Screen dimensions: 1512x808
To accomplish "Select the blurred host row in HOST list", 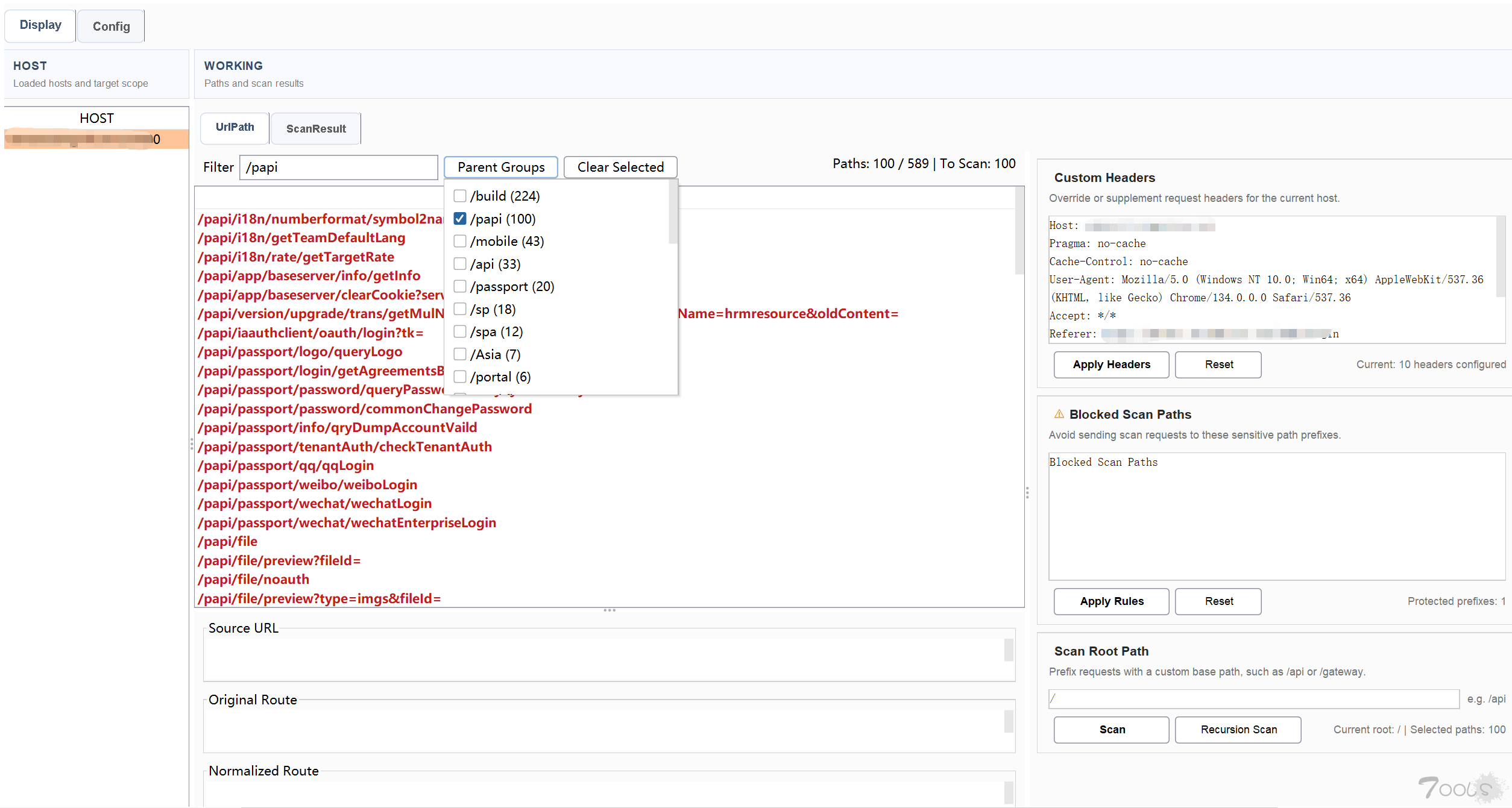I will [96, 139].
